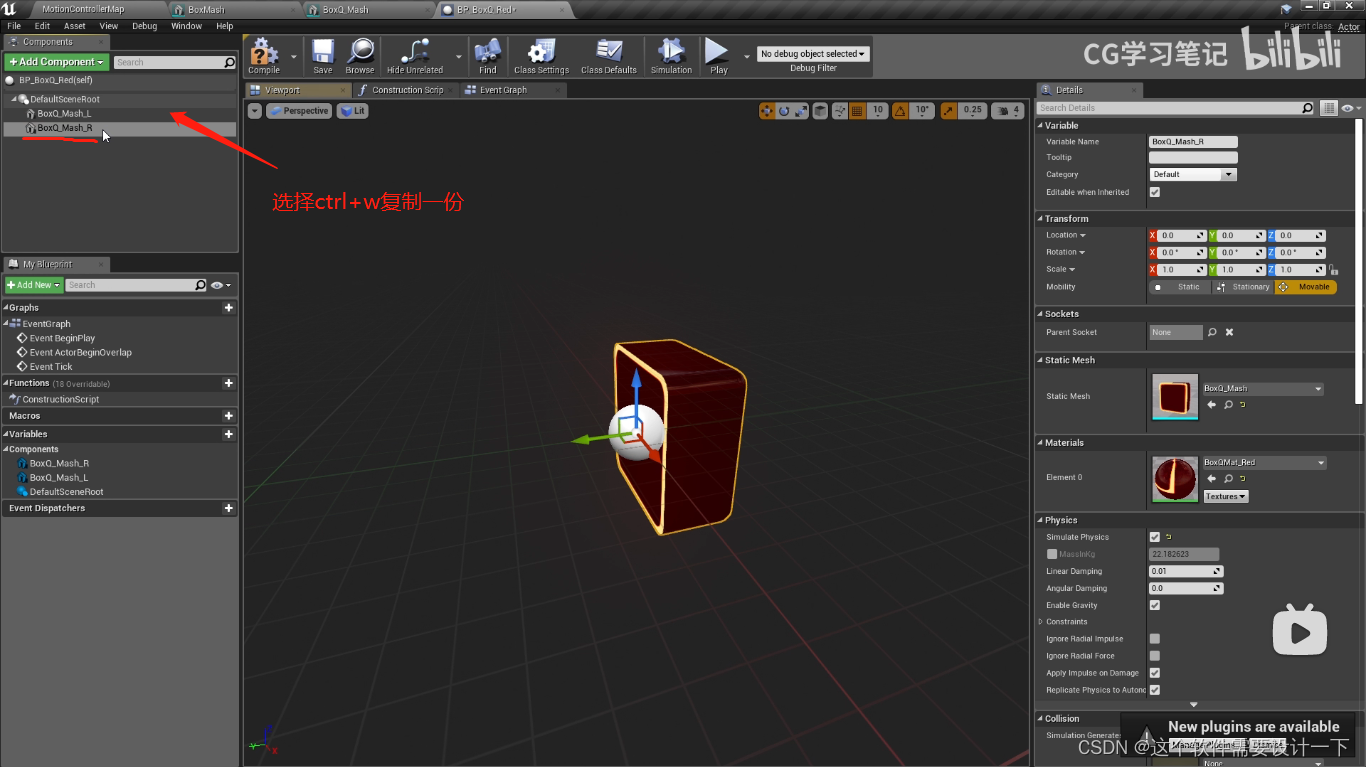Open Lit view mode menu
This screenshot has height=767, width=1366.
(353, 111)
